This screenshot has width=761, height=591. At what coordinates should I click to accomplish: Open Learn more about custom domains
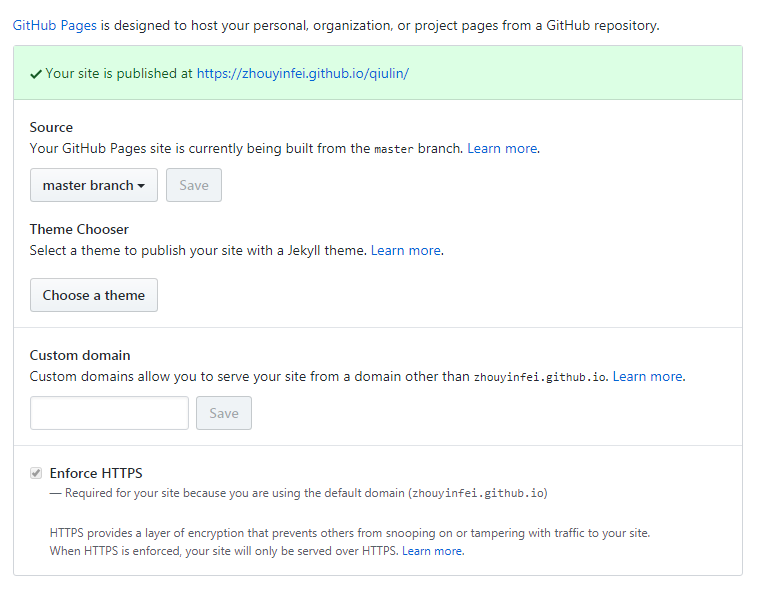pos(648,377)
